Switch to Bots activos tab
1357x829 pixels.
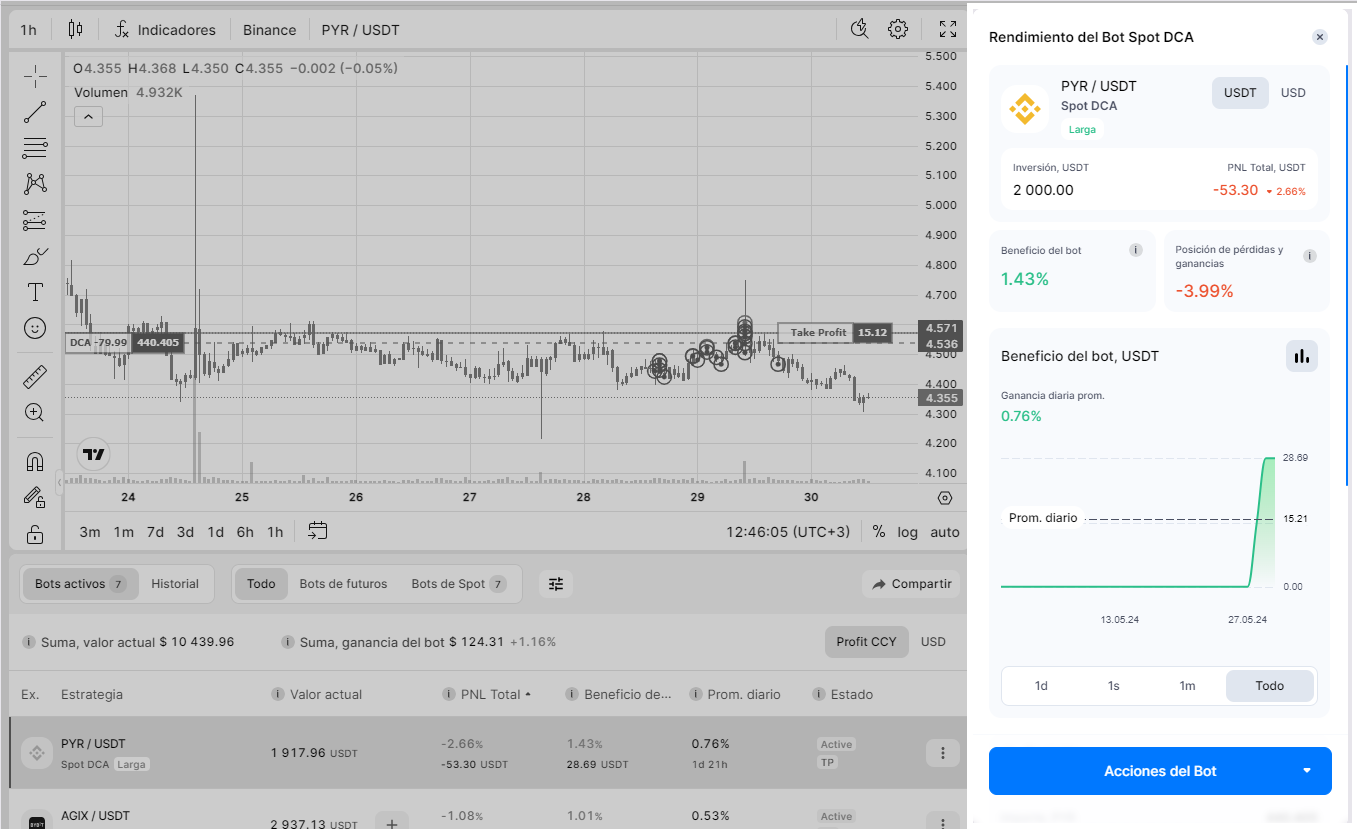(80, 584)
